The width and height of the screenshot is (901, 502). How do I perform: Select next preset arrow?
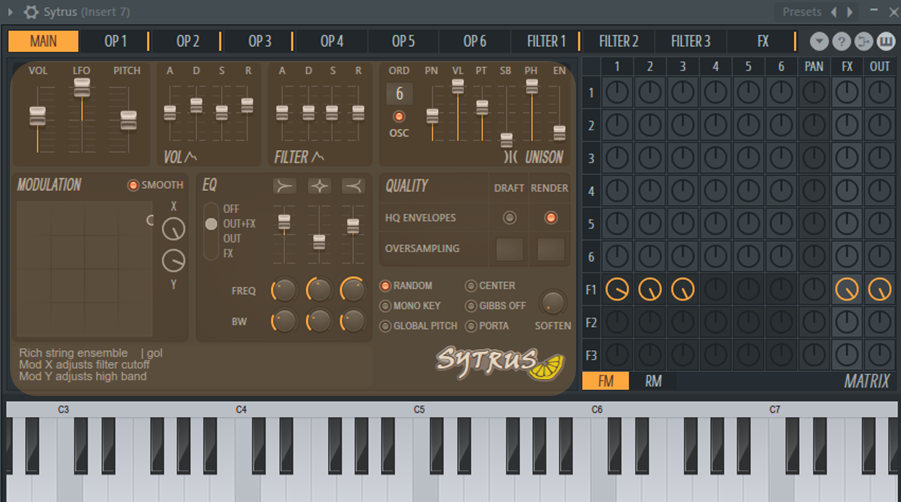pyautogui.click(x=850, y=11)
